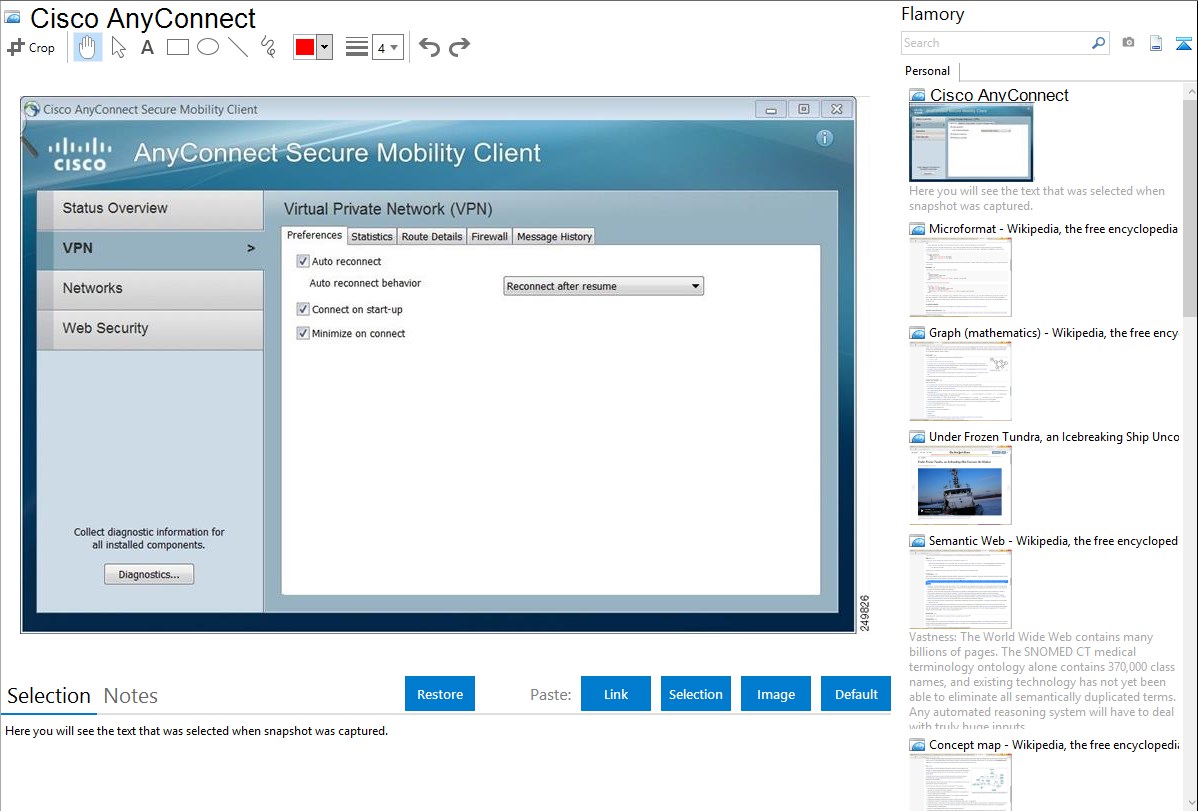Viewport: 1198px width, 811px height.
Task: Open the Microformat Wikipedia snapshot thumbnail
Action: pyautogui.click(x=960, y=277)
